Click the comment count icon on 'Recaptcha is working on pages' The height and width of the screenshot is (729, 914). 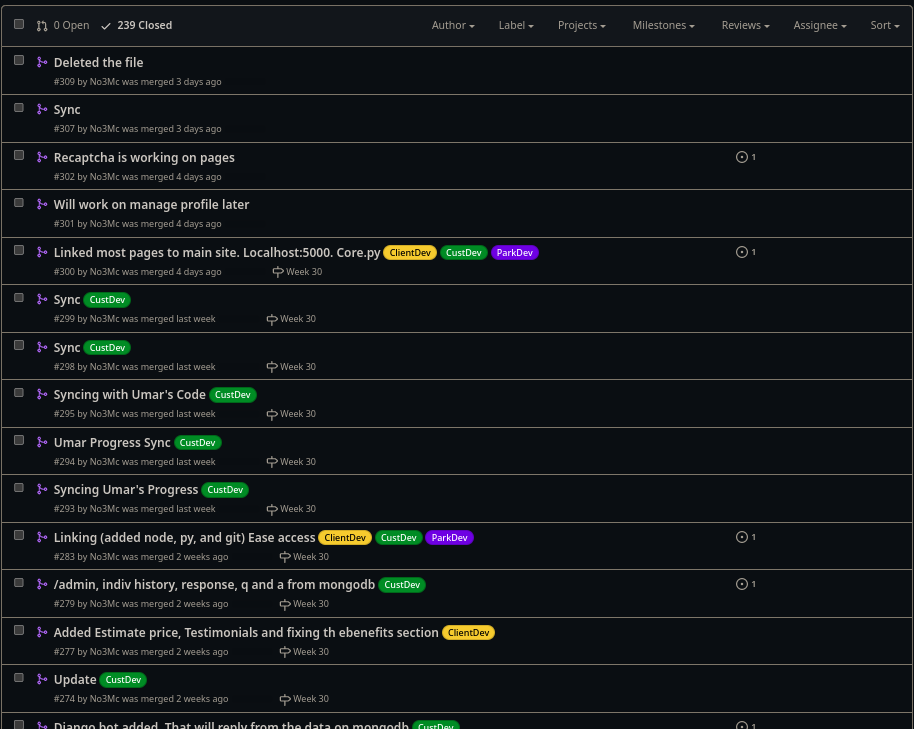742,156
